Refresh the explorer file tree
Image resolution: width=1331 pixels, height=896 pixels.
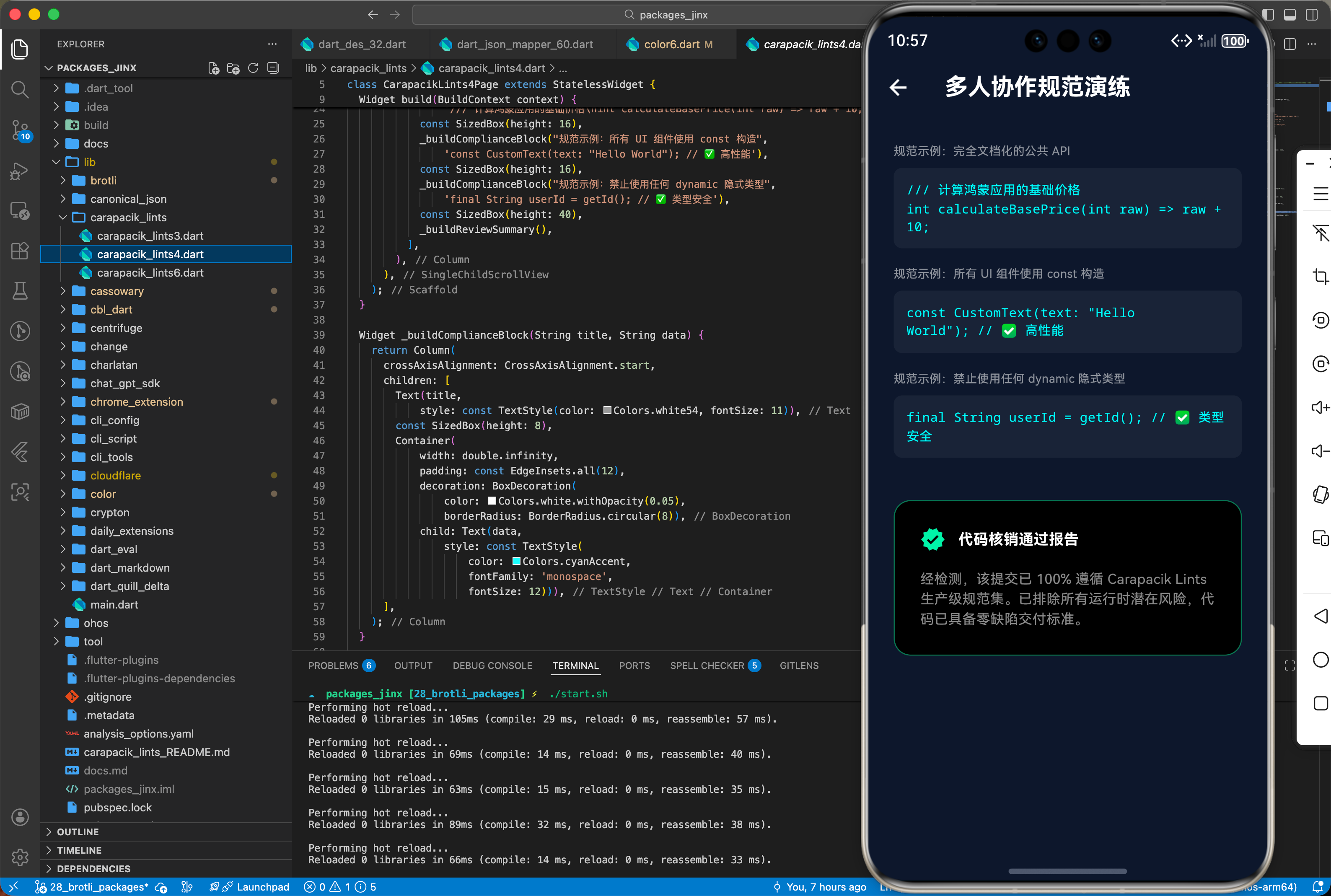point(253,68)
